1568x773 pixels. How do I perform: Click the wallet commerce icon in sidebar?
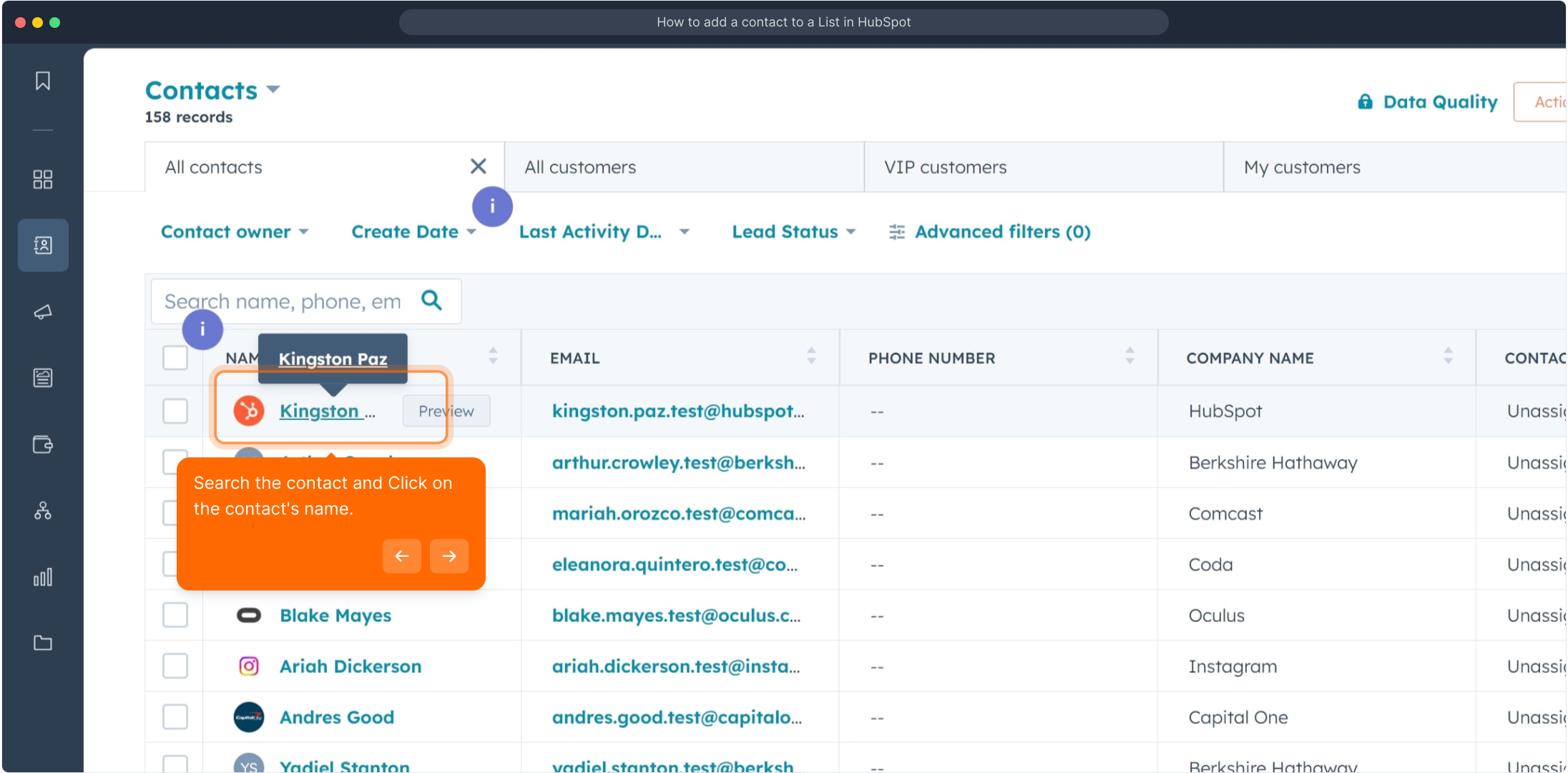point(43,444)
